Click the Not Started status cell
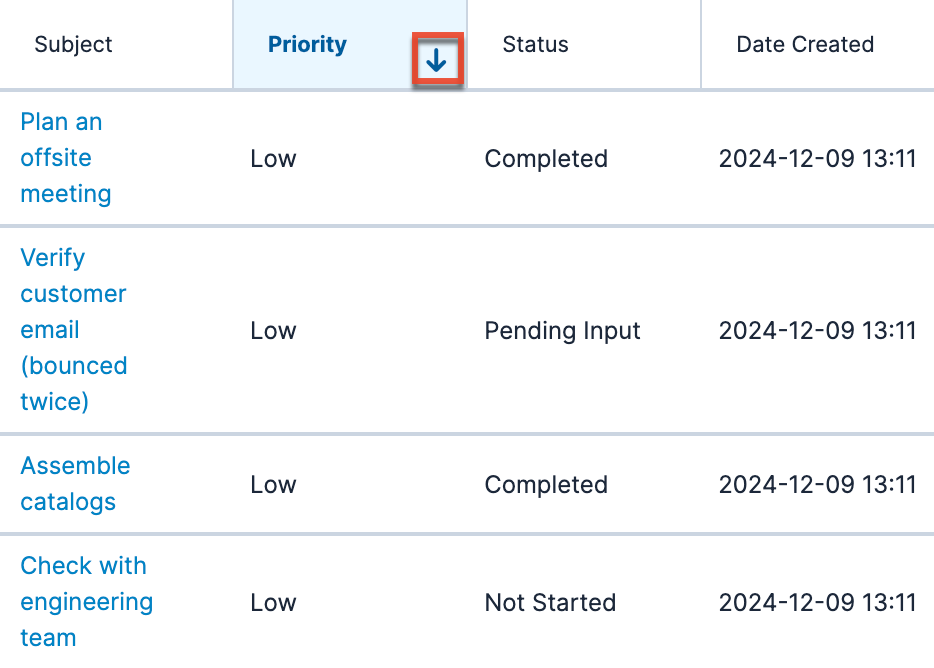Viewport: 934px width, 668px height. [x=550, y=603]
